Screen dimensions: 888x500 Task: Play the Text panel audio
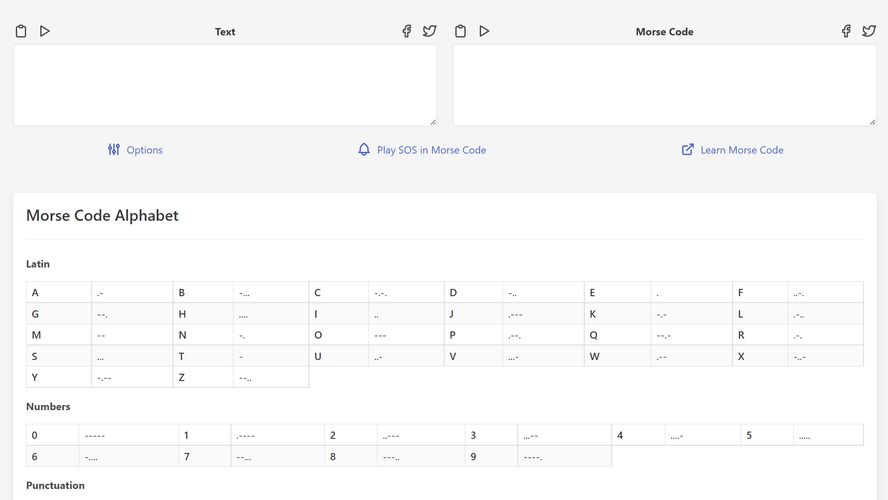pyautogui.click(x=45, y=31)
